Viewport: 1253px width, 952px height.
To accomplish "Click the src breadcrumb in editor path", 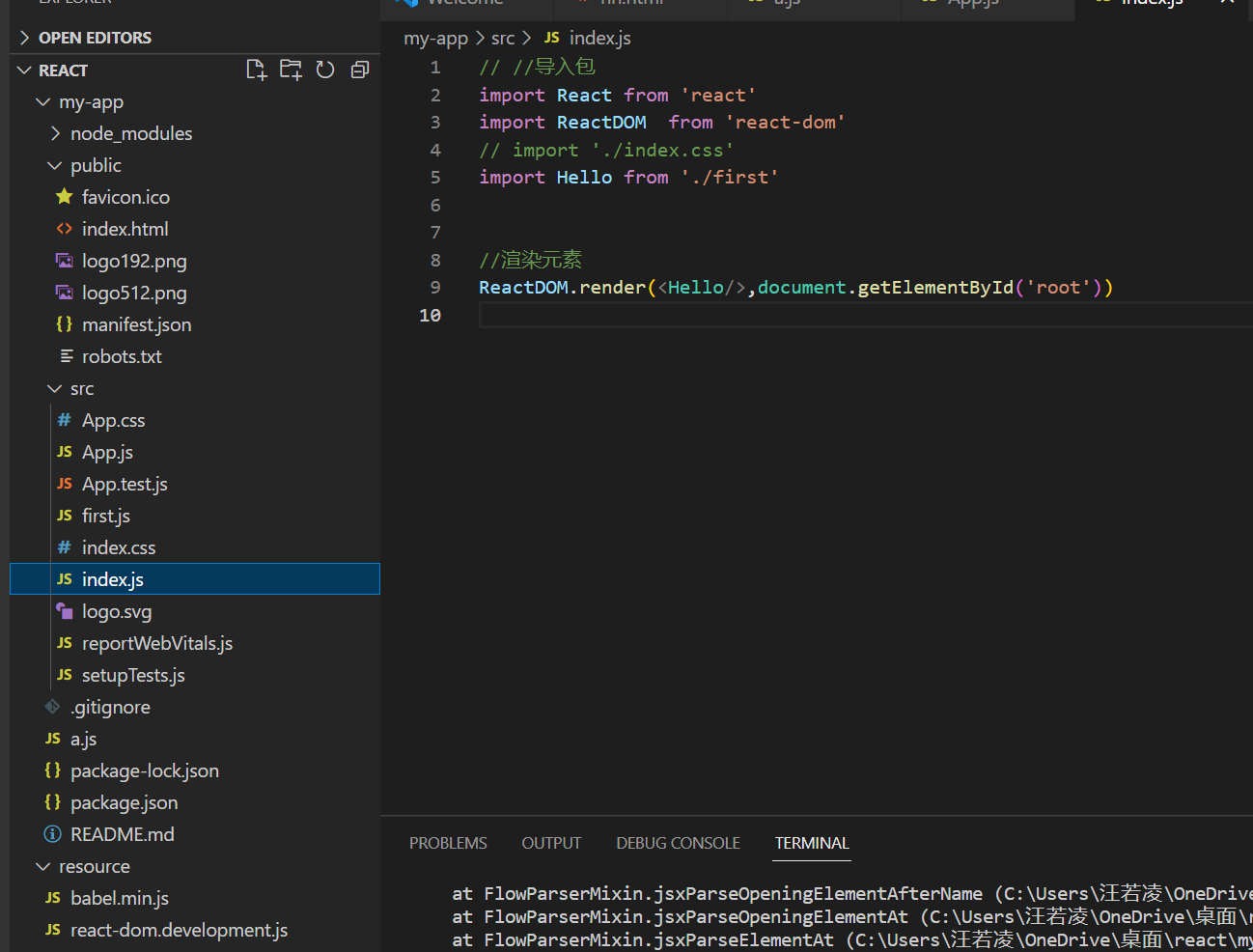I will click(503, 38).
